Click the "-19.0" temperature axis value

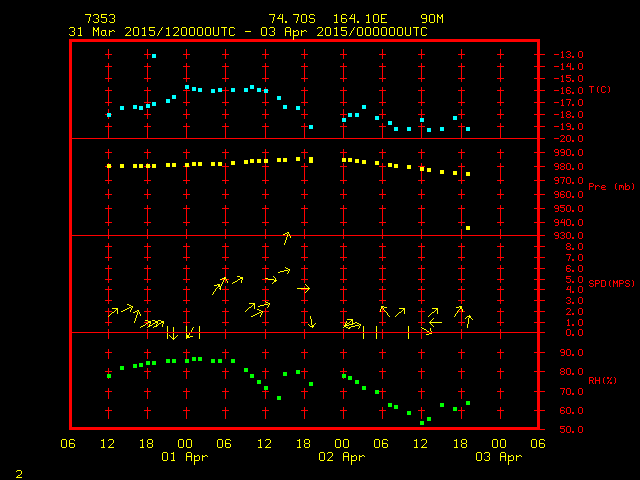568,127
